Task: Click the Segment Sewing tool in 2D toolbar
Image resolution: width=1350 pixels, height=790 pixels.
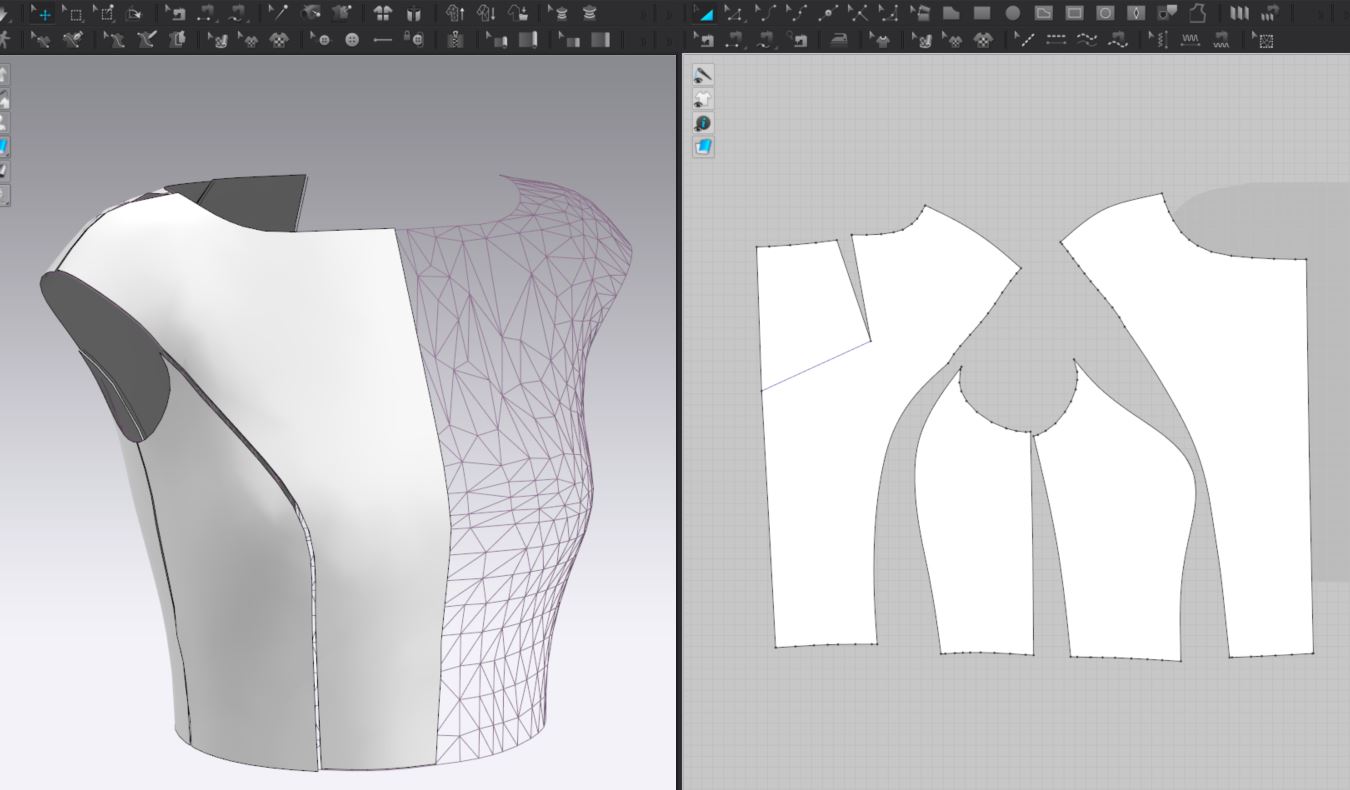Action: 705,40
